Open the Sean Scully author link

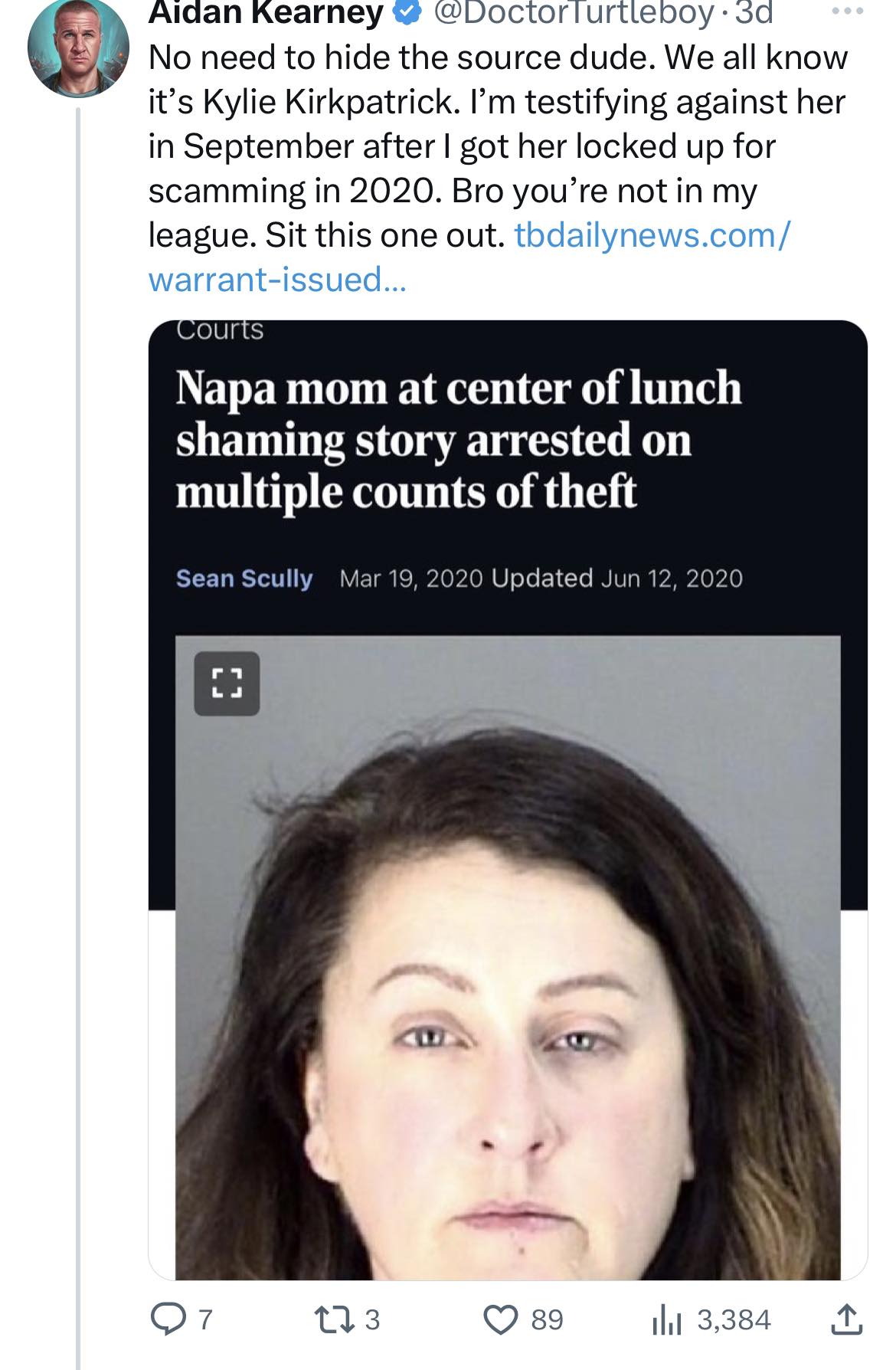pyautogui.click(x=244, y=578)
